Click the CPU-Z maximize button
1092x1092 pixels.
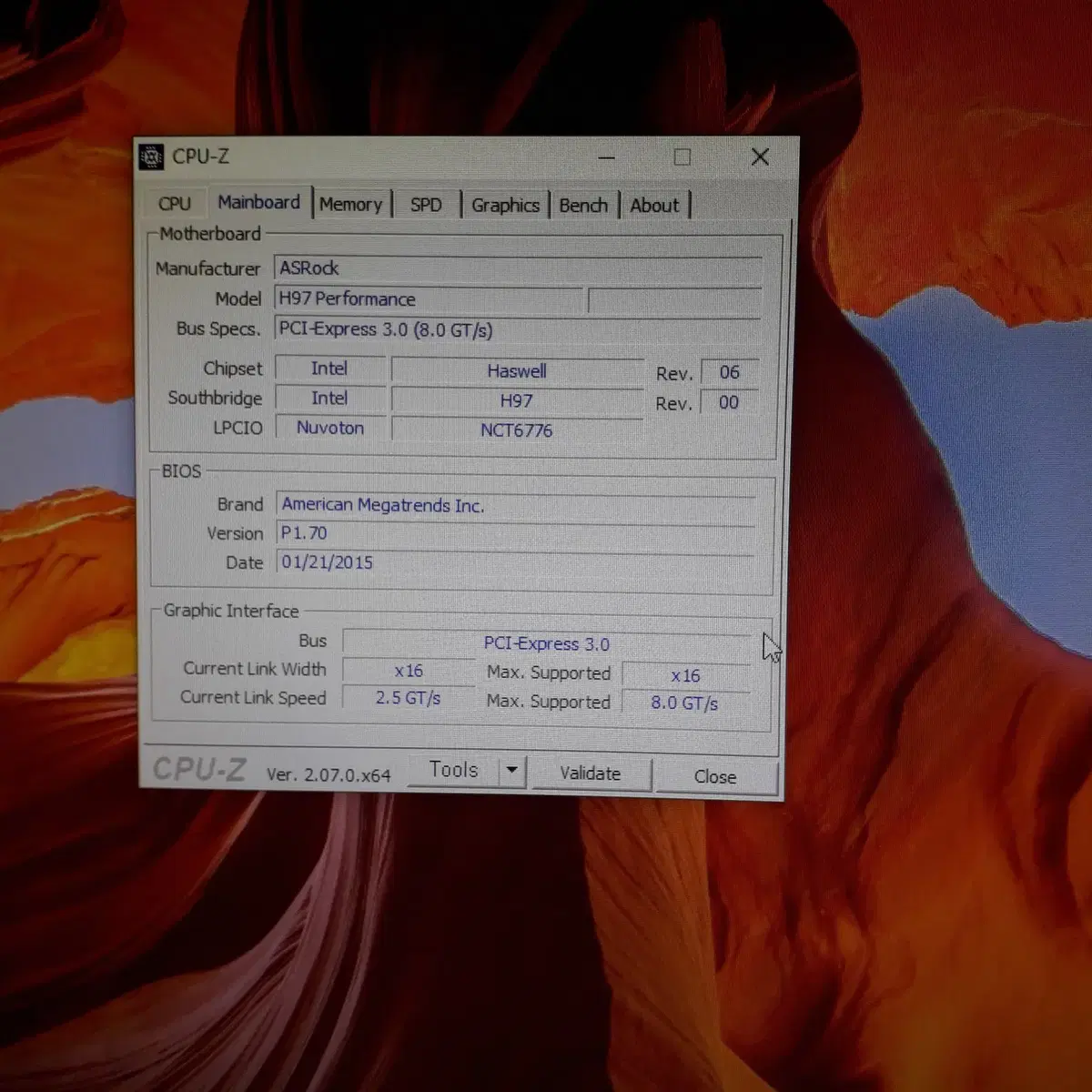click(682, 157)
